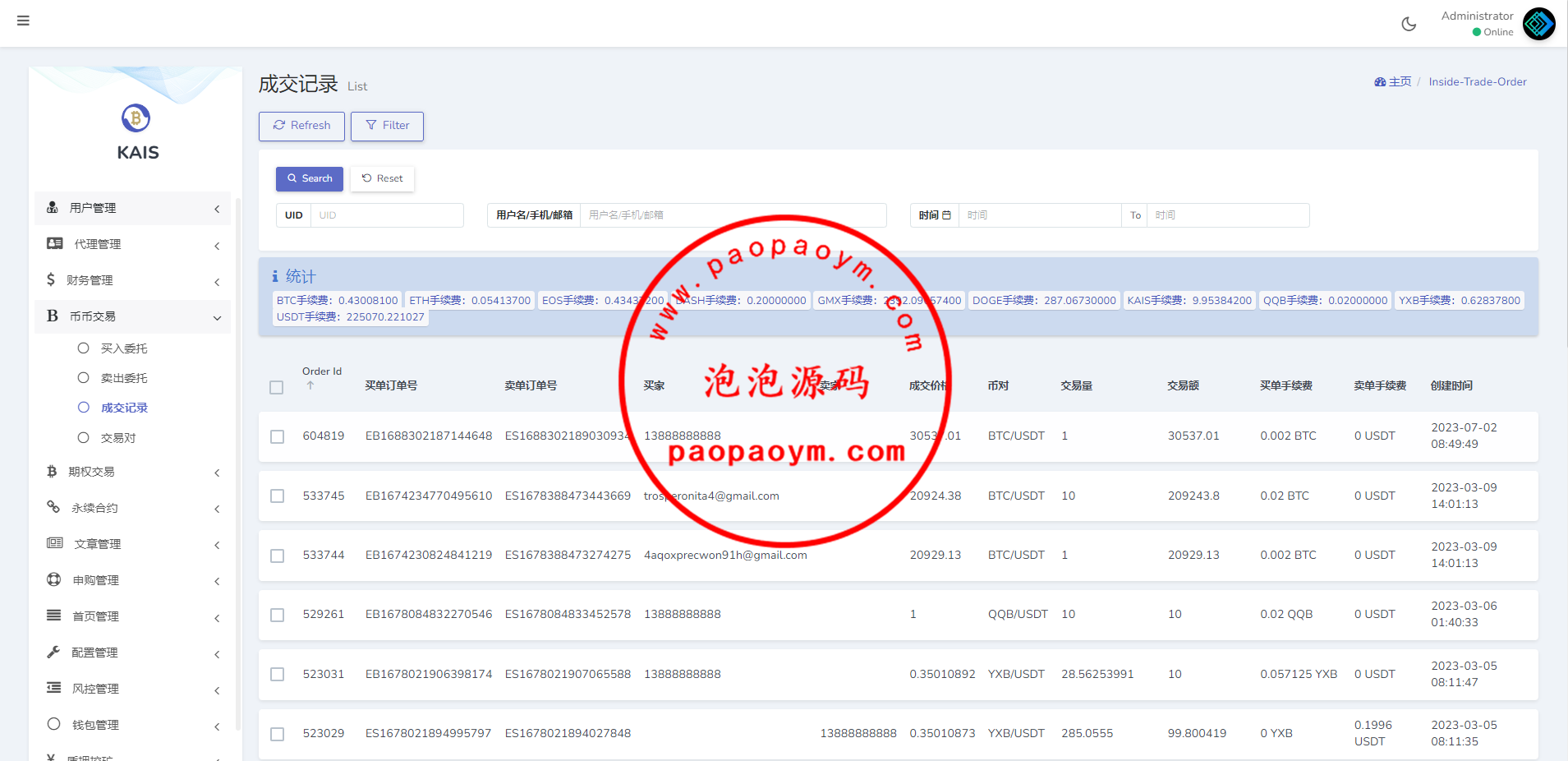1568x761 pixels.
Task: Check the row for order 533744
Action: (278, 556)
